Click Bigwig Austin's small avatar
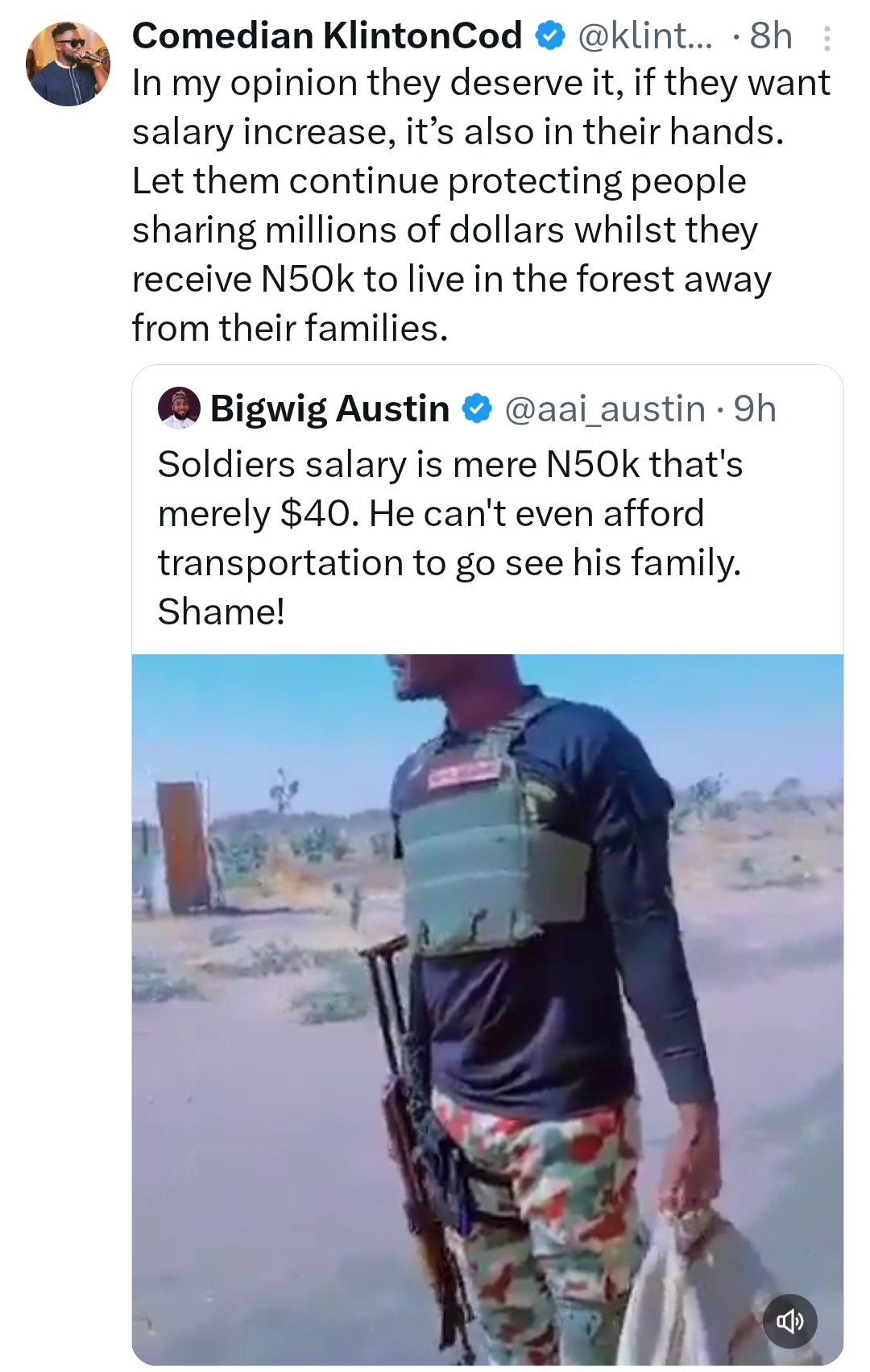Viewport: 870px width, 1372px height. [179, 408]
